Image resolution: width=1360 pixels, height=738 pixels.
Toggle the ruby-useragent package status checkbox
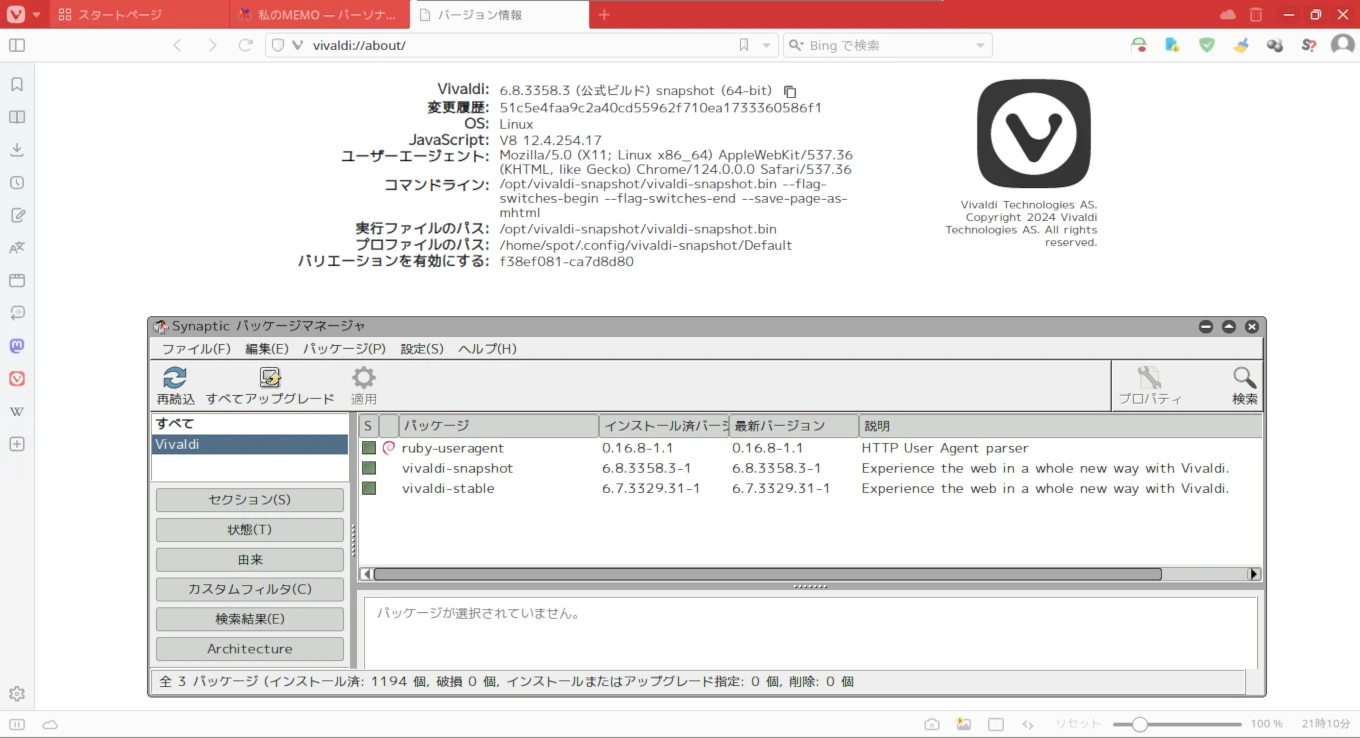(369, 448)
